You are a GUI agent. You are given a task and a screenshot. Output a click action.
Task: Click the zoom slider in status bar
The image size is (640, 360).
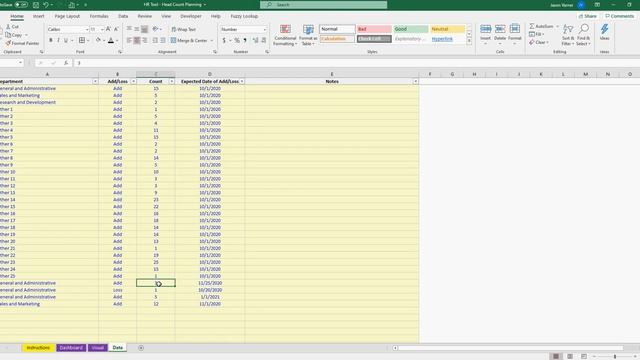[615, 356]
